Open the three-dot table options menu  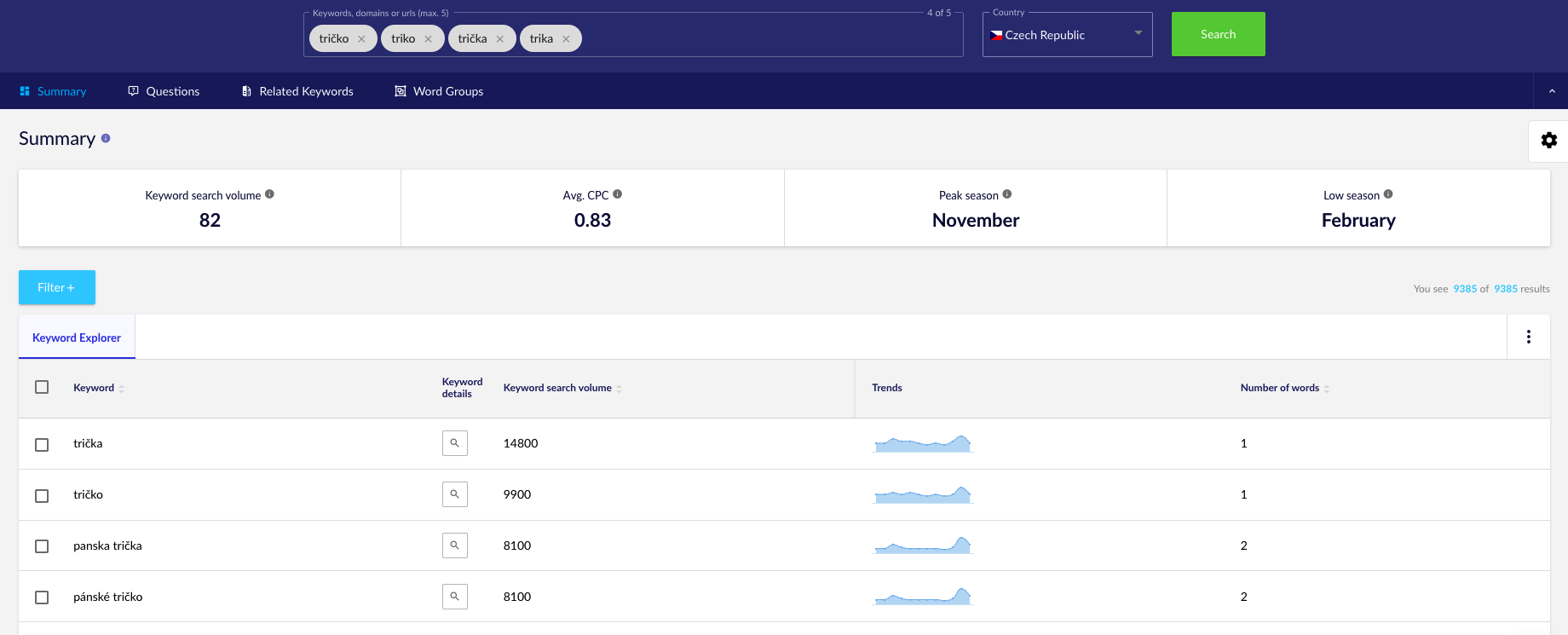[1529, 337]
